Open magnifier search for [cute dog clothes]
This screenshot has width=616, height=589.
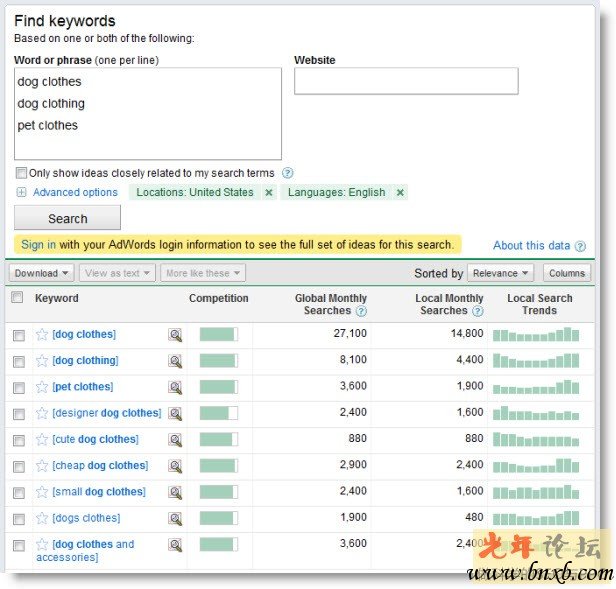click(x=175, y=440)
